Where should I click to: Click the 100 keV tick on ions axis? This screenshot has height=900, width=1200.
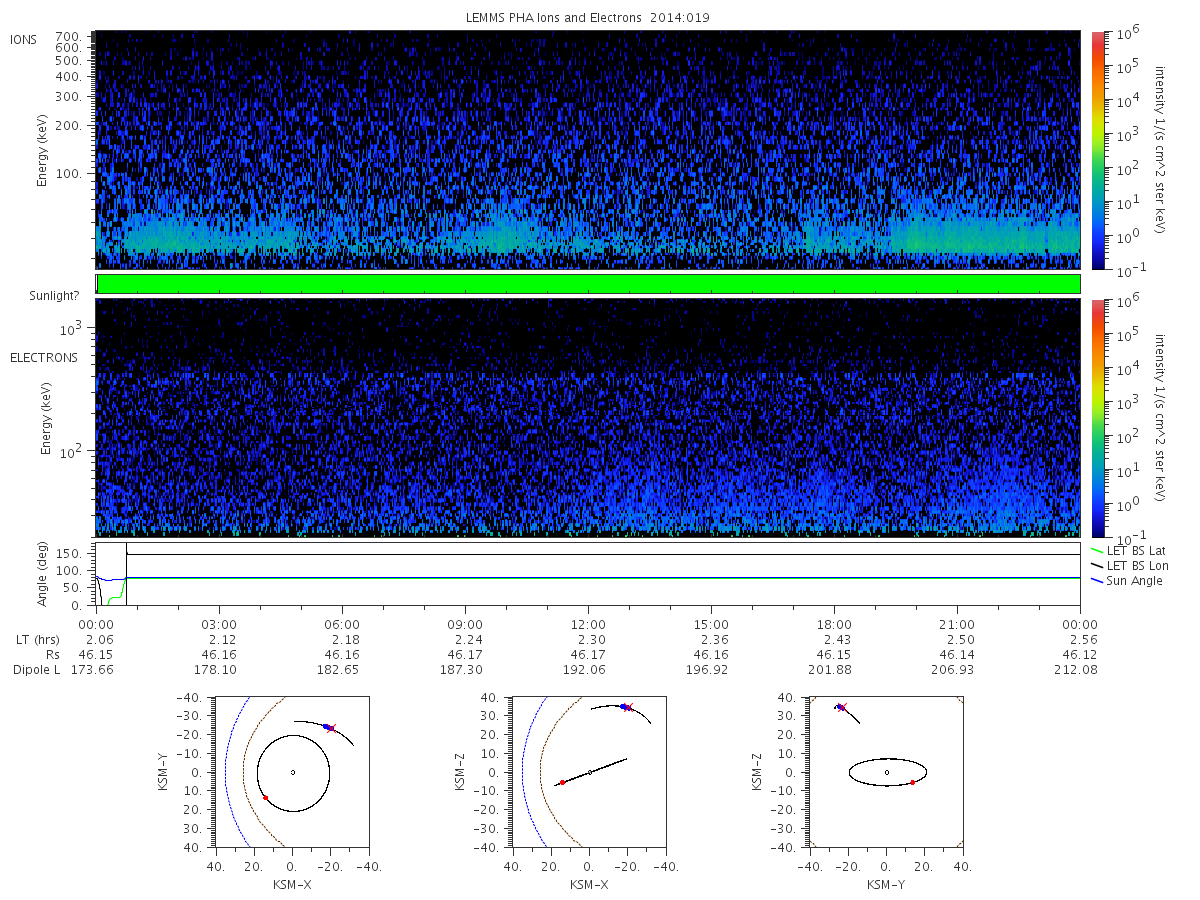75,174
